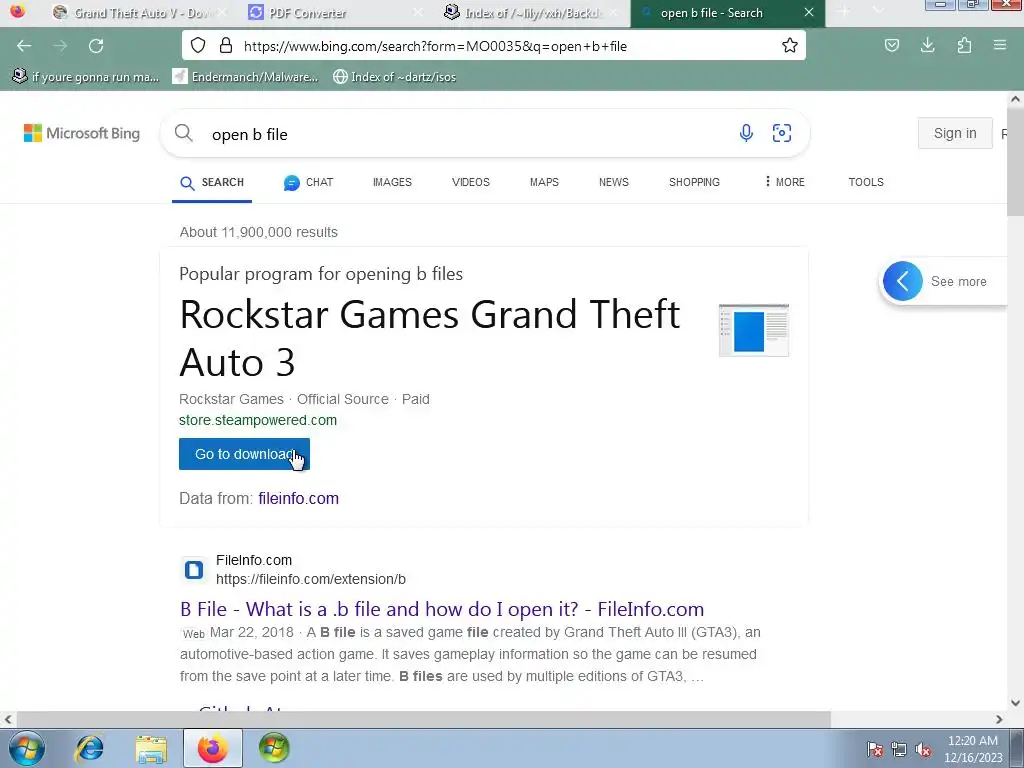Select the NEWS search tab
1024x768 pixels.
tap(613, 182)
